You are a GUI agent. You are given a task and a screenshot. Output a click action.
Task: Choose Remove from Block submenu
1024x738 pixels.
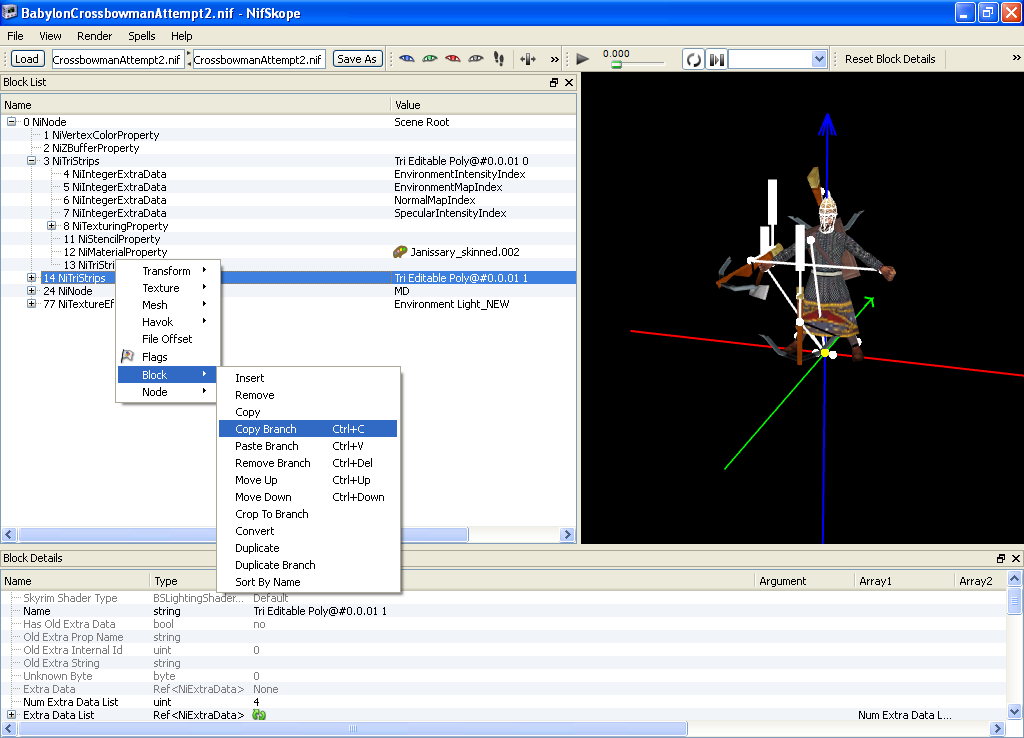click(308, 395)
